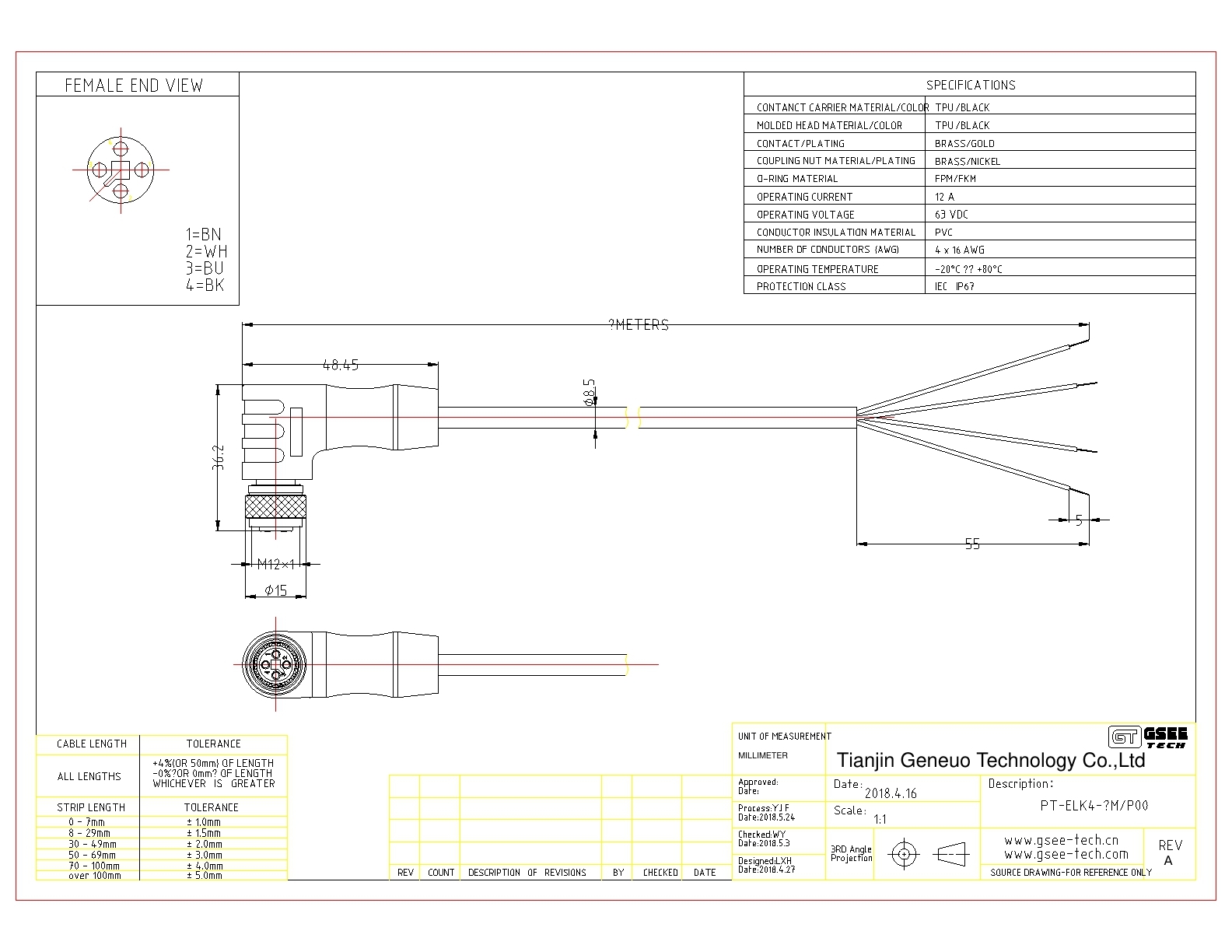Click the knurled coupling nut in the drawing
This screenshot has height=952, width=1232.
coord(275,506)
